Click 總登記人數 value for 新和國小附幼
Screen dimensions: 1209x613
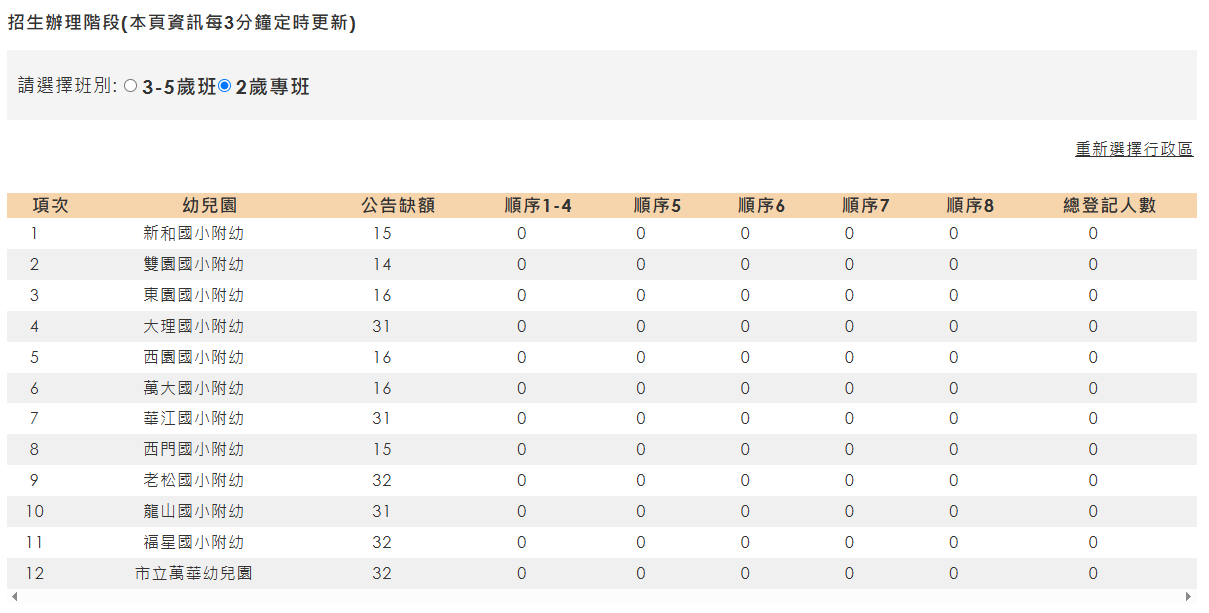1093,233
